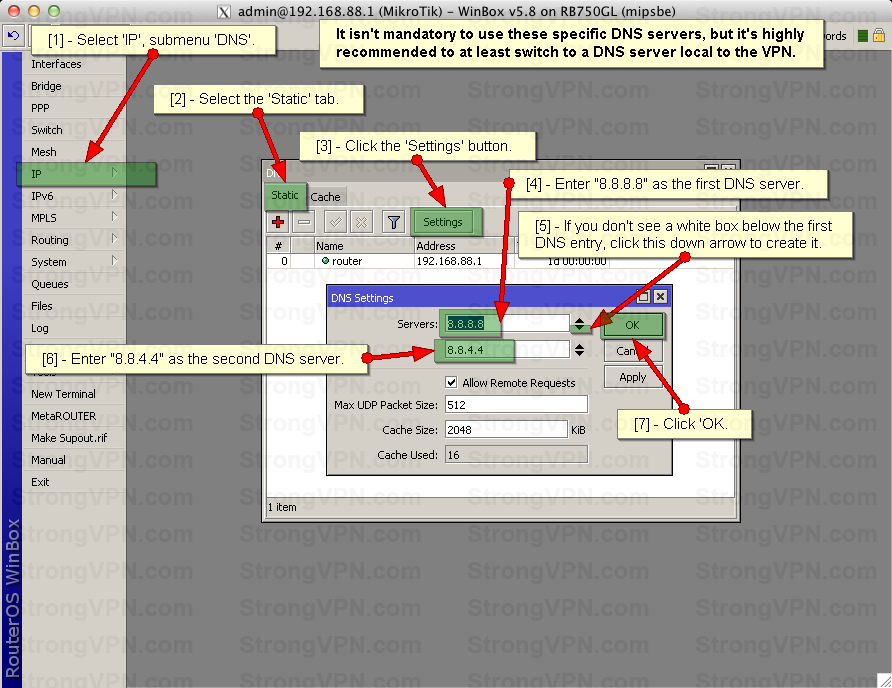Click the undo arrow icon in WinBox toolbar
The image size is (892, 688).
(13, 36)
